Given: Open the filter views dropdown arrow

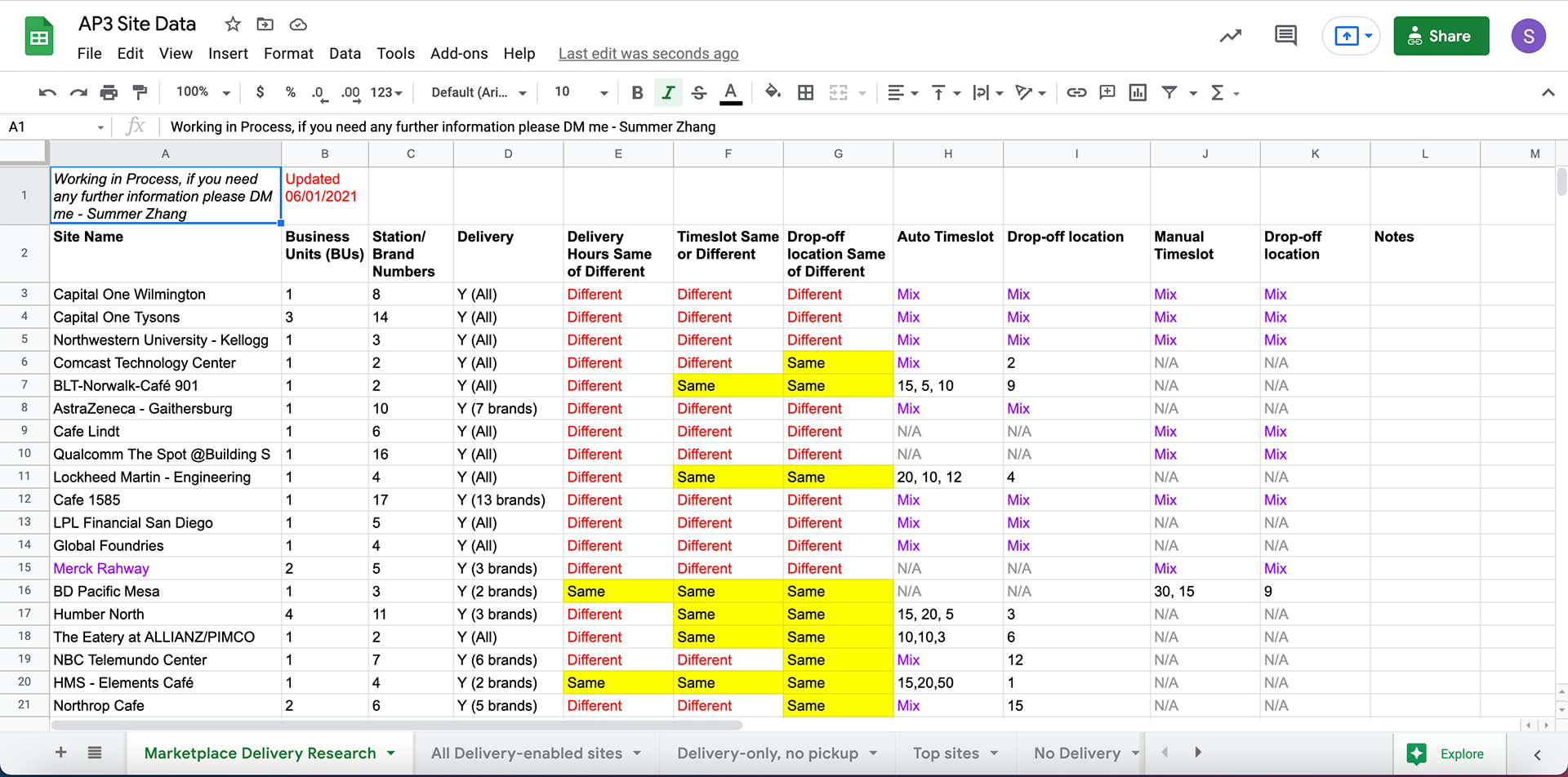Looking at the screenshot, I should [x=1193, y=93].
